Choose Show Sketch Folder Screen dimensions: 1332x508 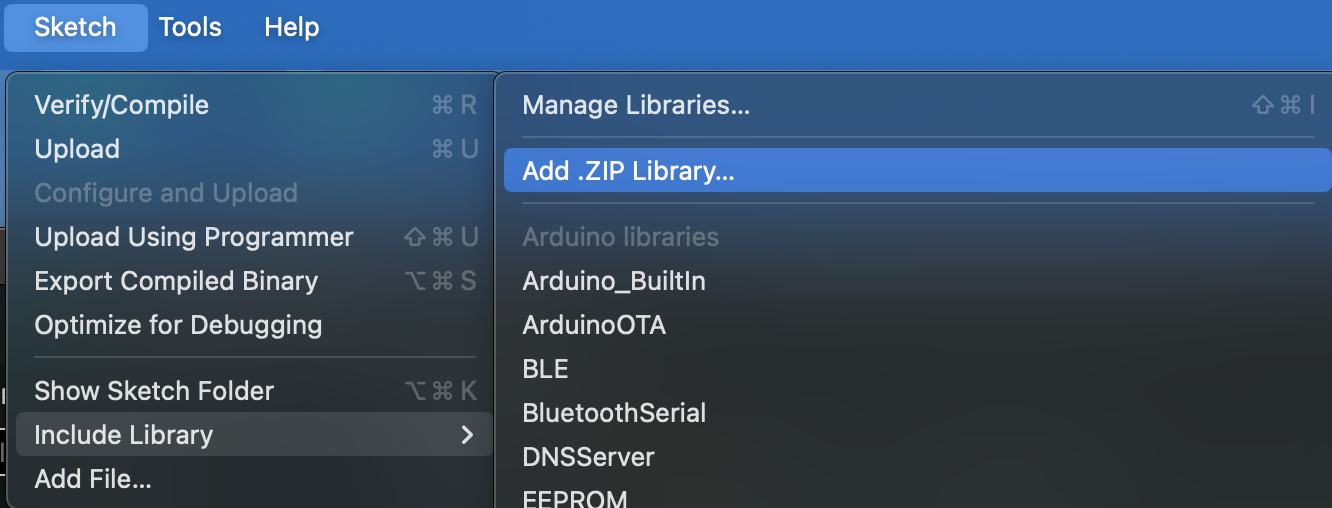pyautogui.click(x=154, y=391)
